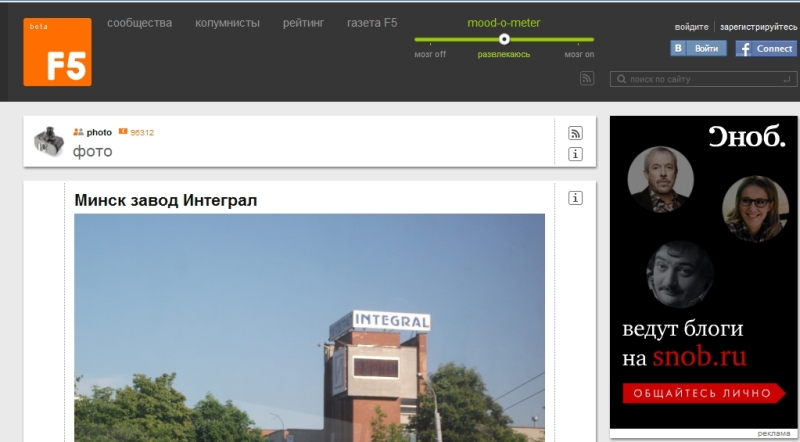This screenshot has height=442, width=800.
Task: Click the Facebook Connect button
Action: click(766, 48)
